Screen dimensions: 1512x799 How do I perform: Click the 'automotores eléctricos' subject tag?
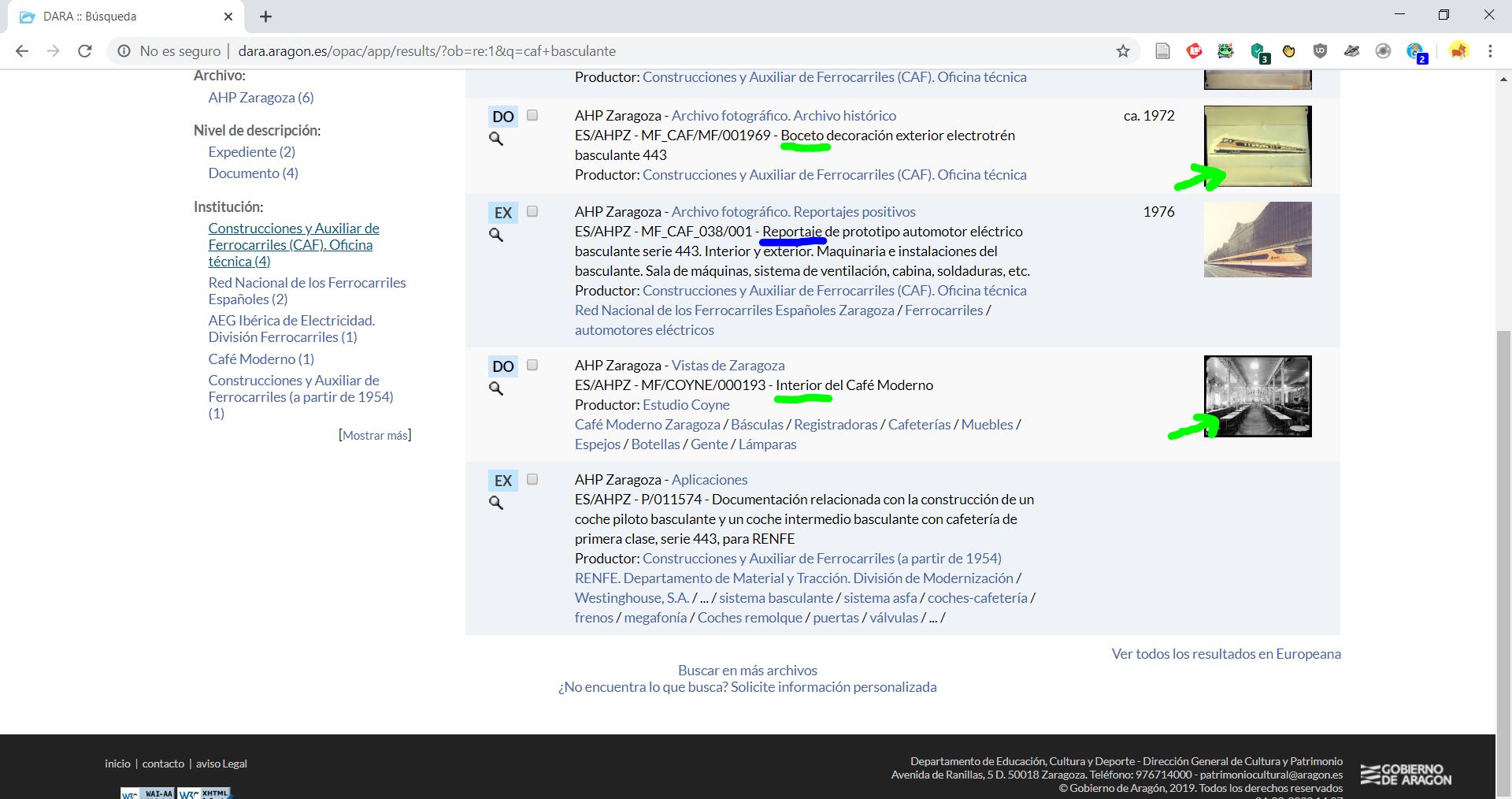(644, 330)
